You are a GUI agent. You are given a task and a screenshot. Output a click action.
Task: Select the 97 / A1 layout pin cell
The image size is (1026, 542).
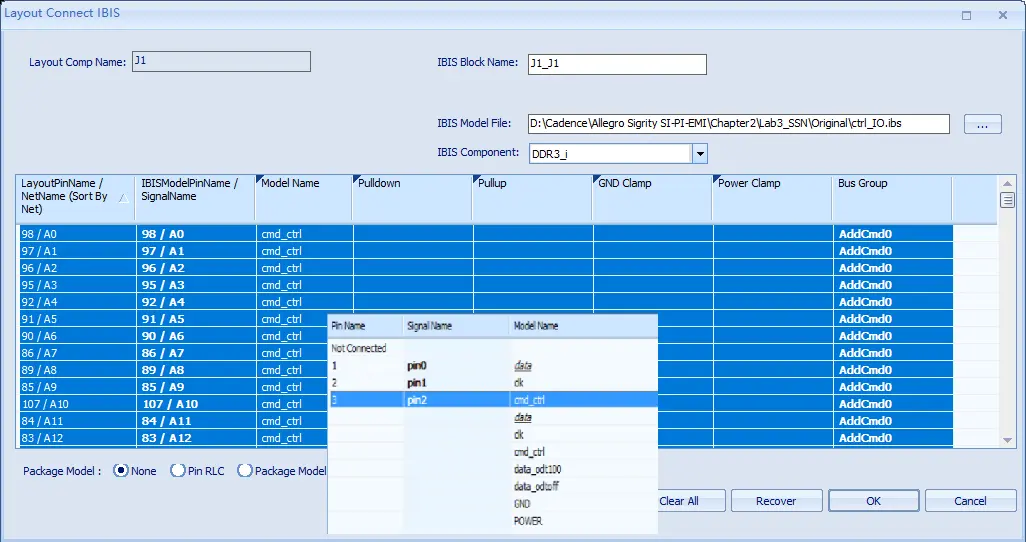(77, 251)
